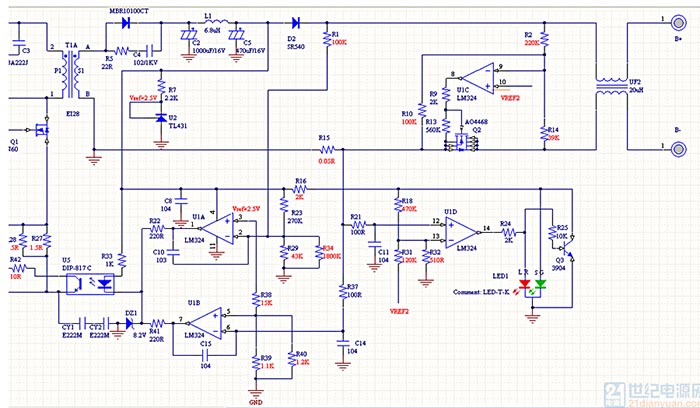Screen dimensions: 700x408
Task: Select the U2 TL431 reference symbol
Action: pos(161,118)
